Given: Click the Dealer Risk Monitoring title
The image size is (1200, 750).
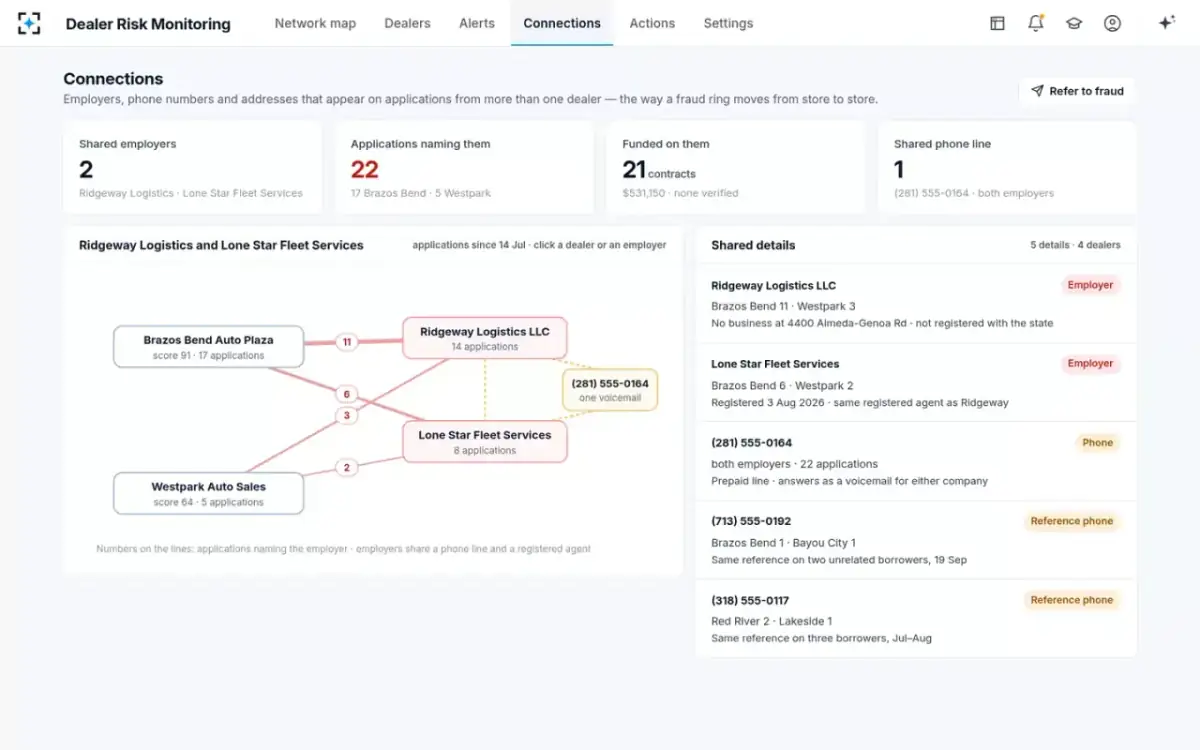Looking at the screenshot, I should 148,24.
